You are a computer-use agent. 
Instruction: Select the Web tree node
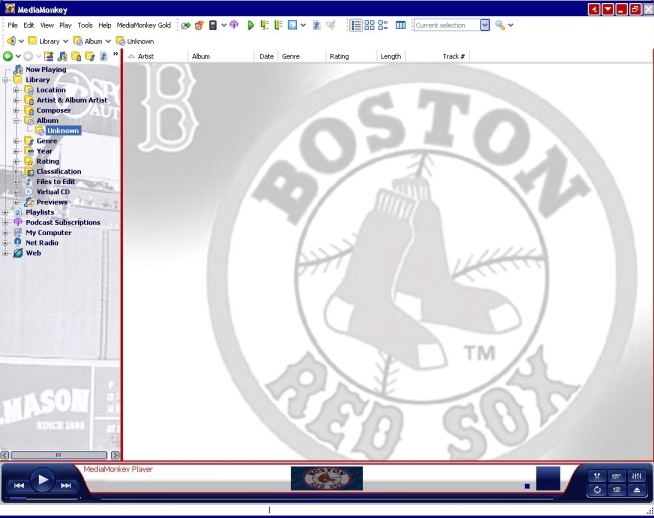(33, 253)
